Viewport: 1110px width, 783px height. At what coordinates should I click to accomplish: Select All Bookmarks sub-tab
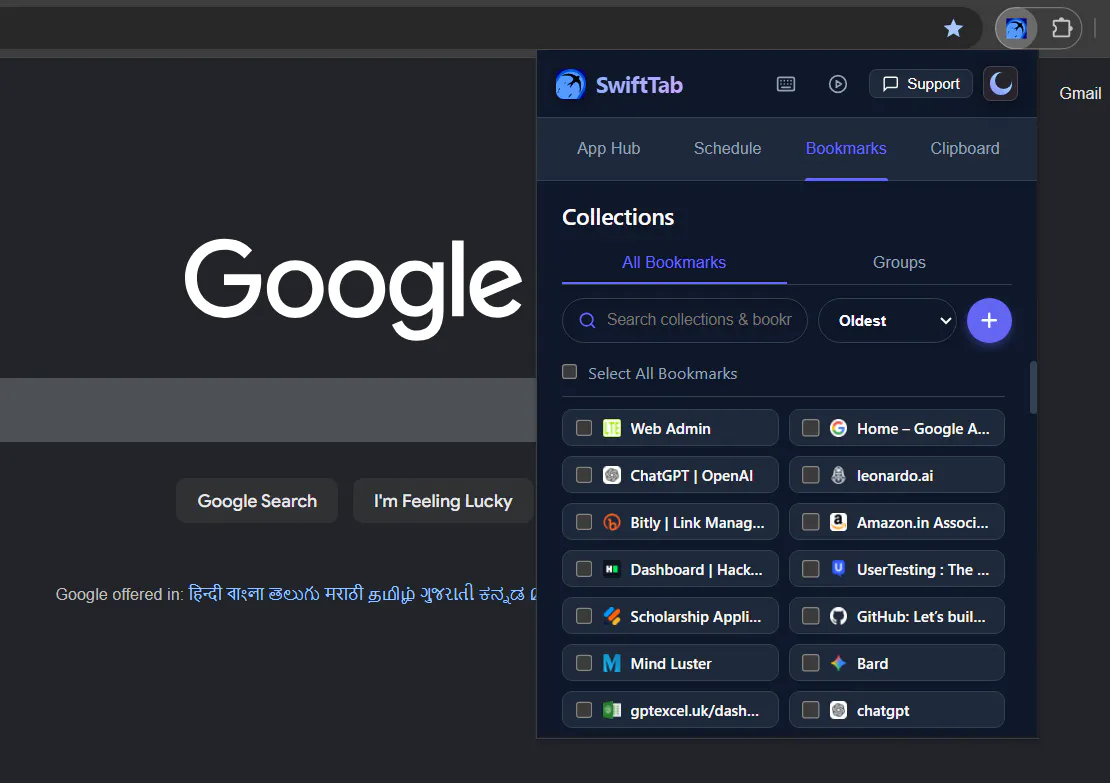pyautogui.click(x=674, y=263)
